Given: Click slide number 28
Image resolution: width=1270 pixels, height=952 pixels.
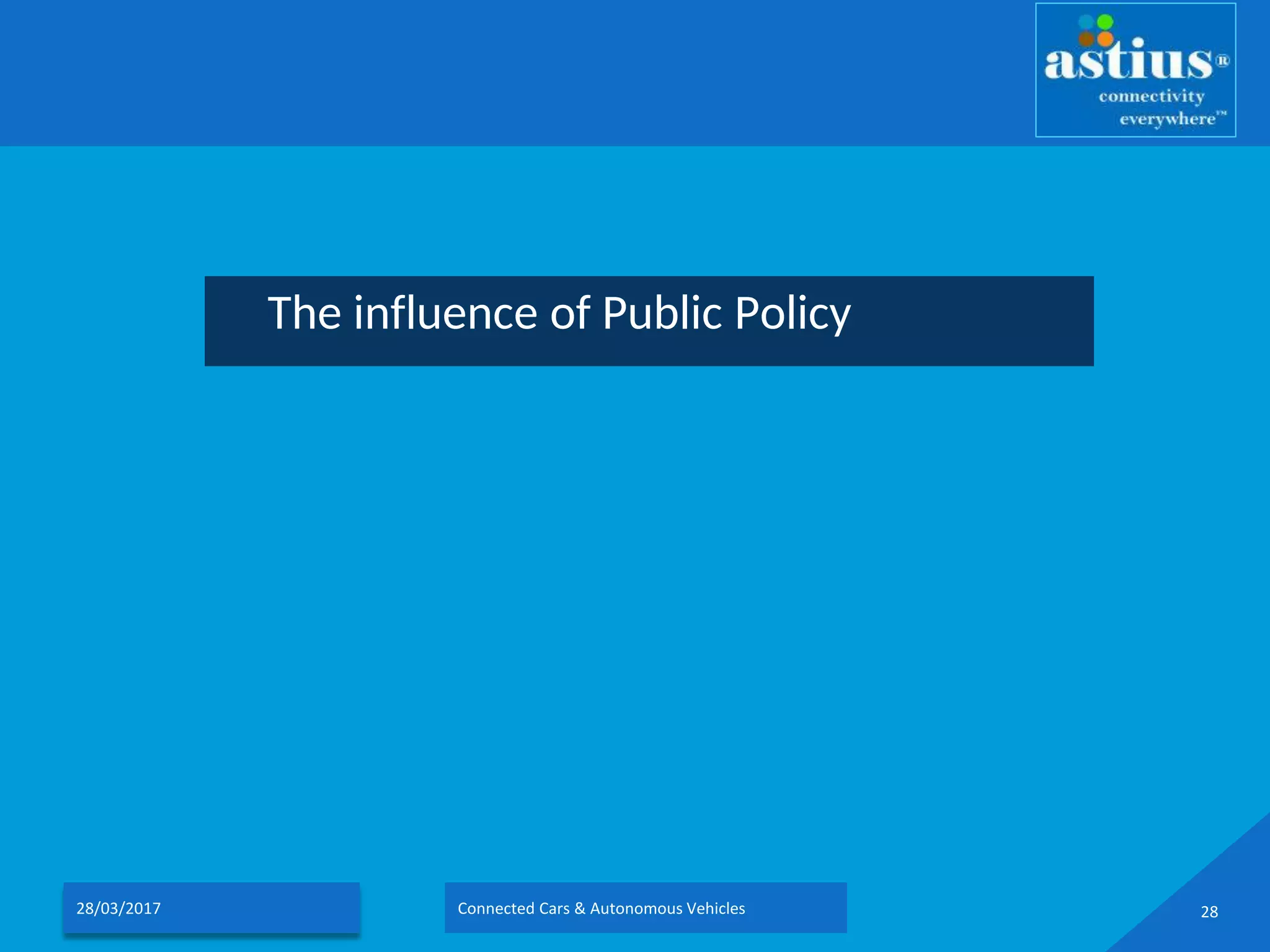Looking at the screenshot, I should point(1209,912).
